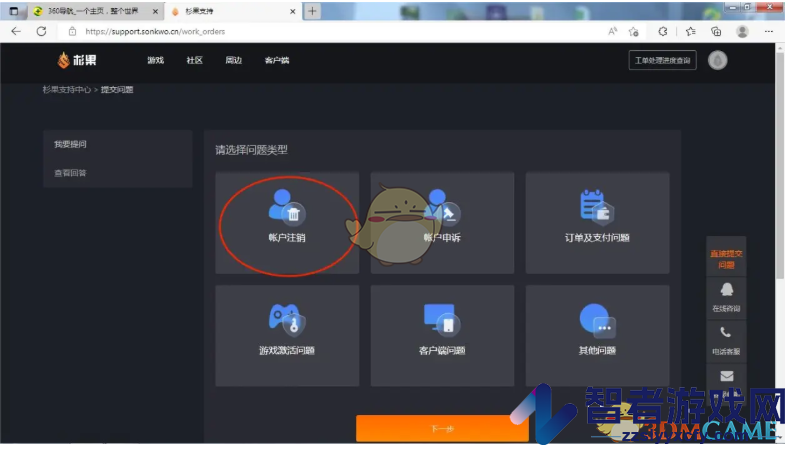Click the 电话客服 phone icon

pos(726,333)
